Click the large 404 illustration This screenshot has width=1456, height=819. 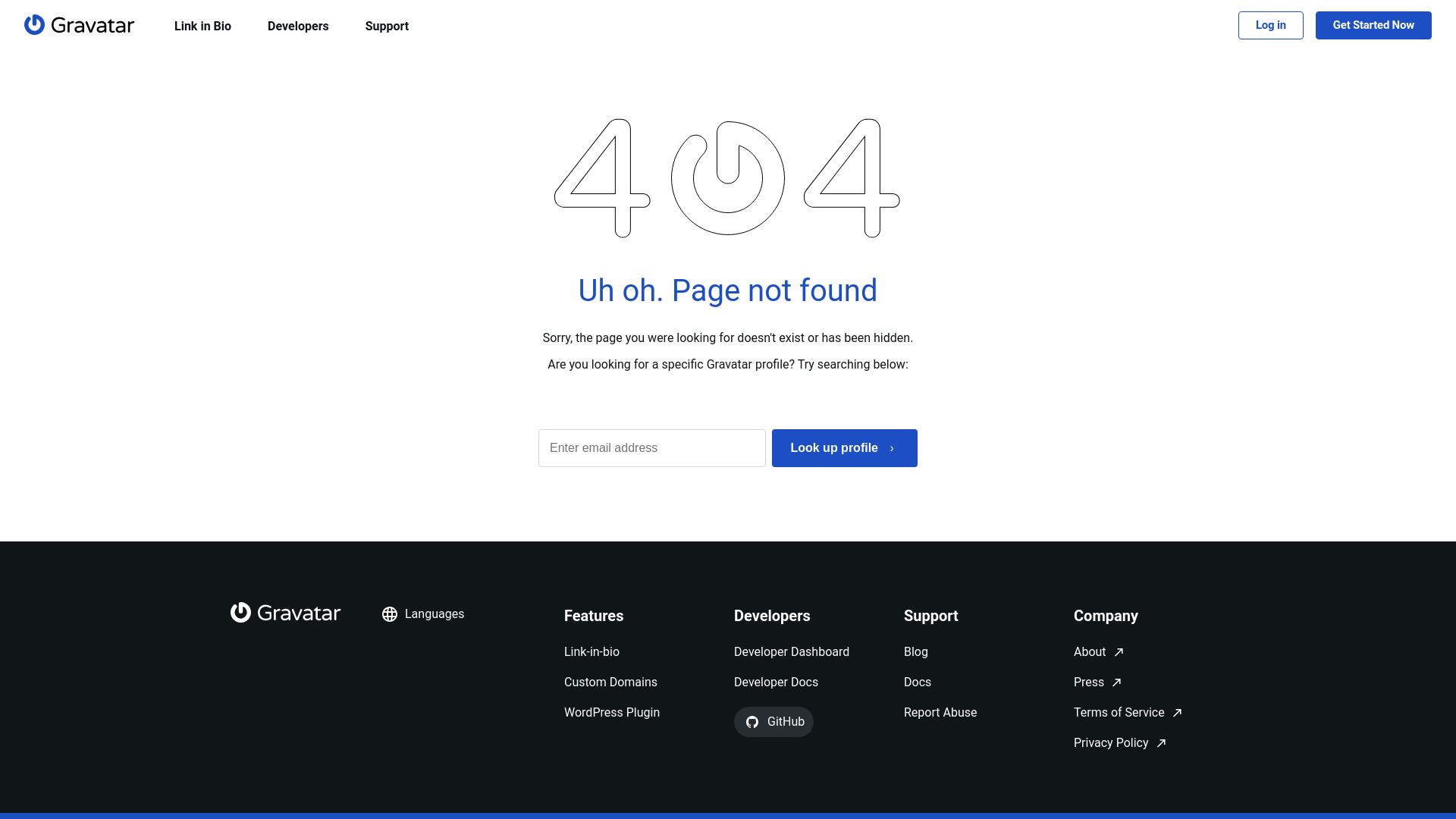[x=727, y=178]
